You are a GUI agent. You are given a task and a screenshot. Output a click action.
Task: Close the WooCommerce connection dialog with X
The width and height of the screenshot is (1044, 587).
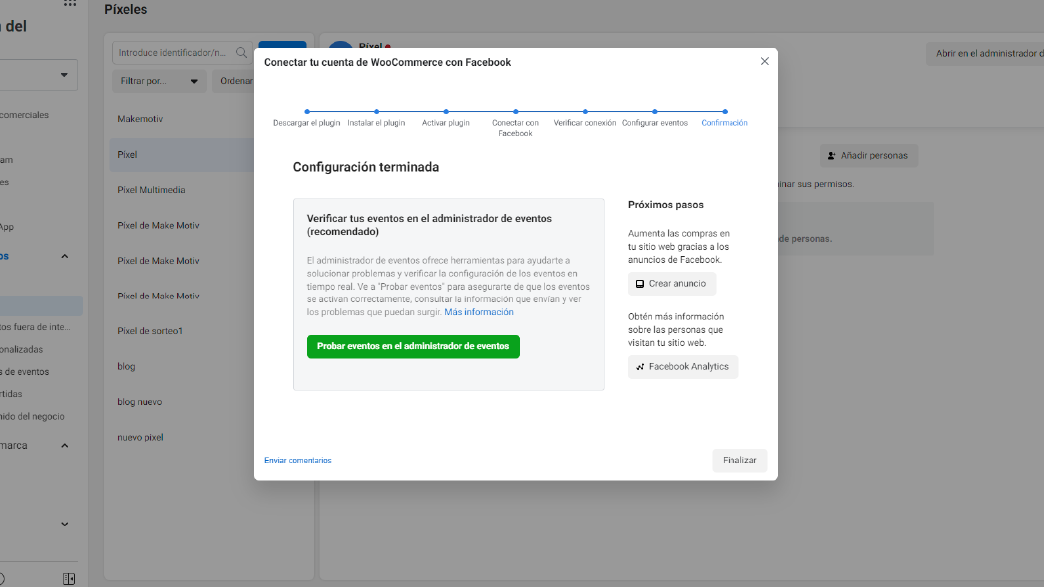pos(765,61)
